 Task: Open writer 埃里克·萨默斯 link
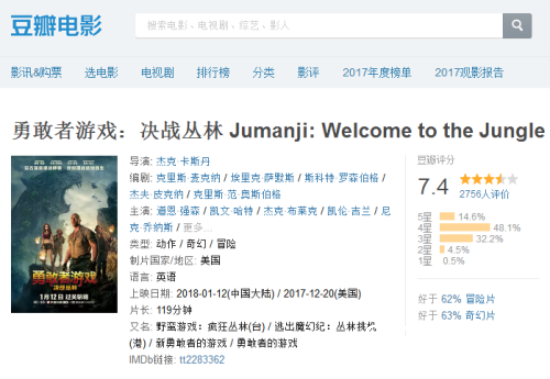[x=262, y=178]
